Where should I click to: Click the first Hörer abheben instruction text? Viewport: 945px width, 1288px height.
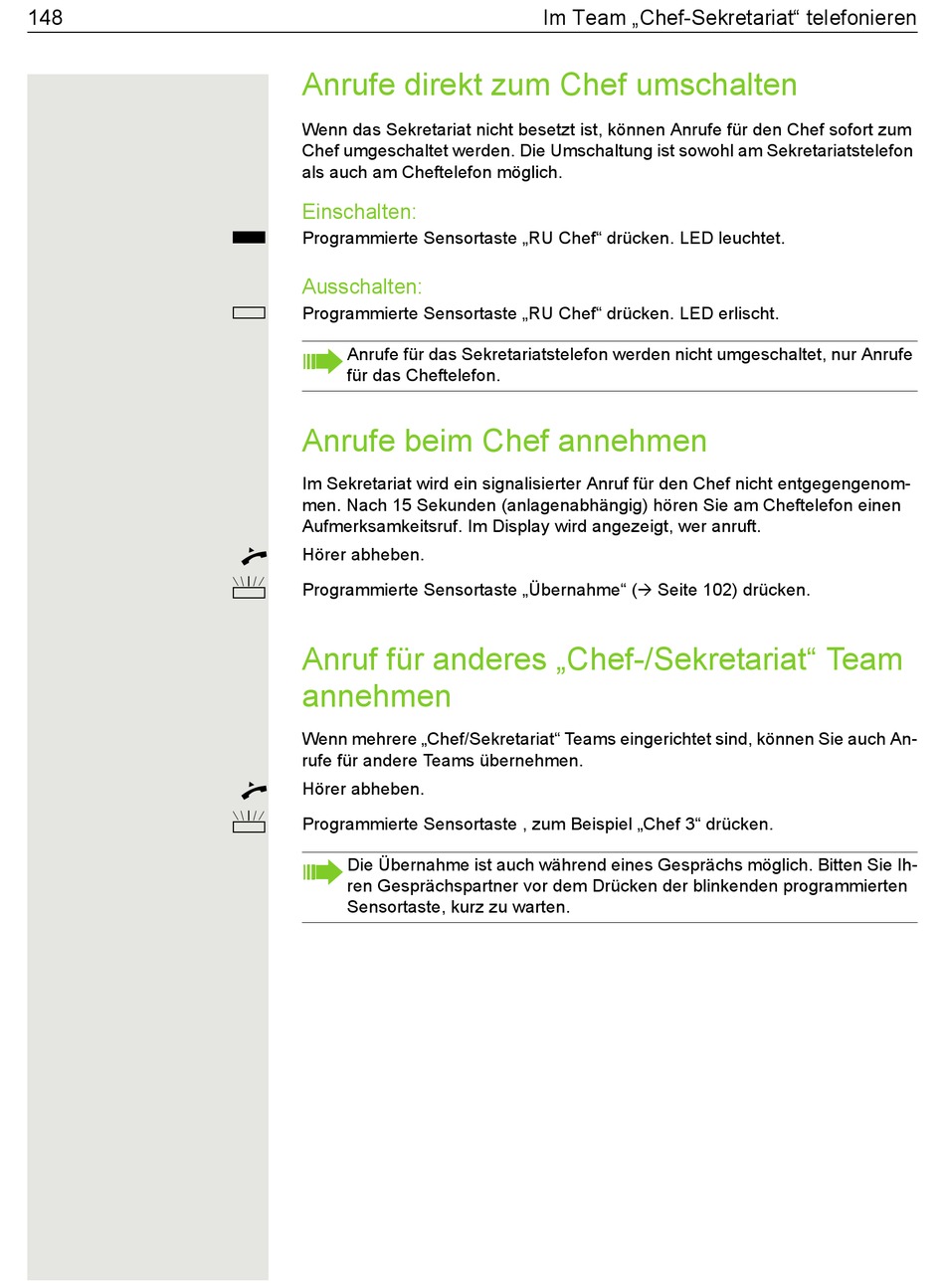[363, 555]
